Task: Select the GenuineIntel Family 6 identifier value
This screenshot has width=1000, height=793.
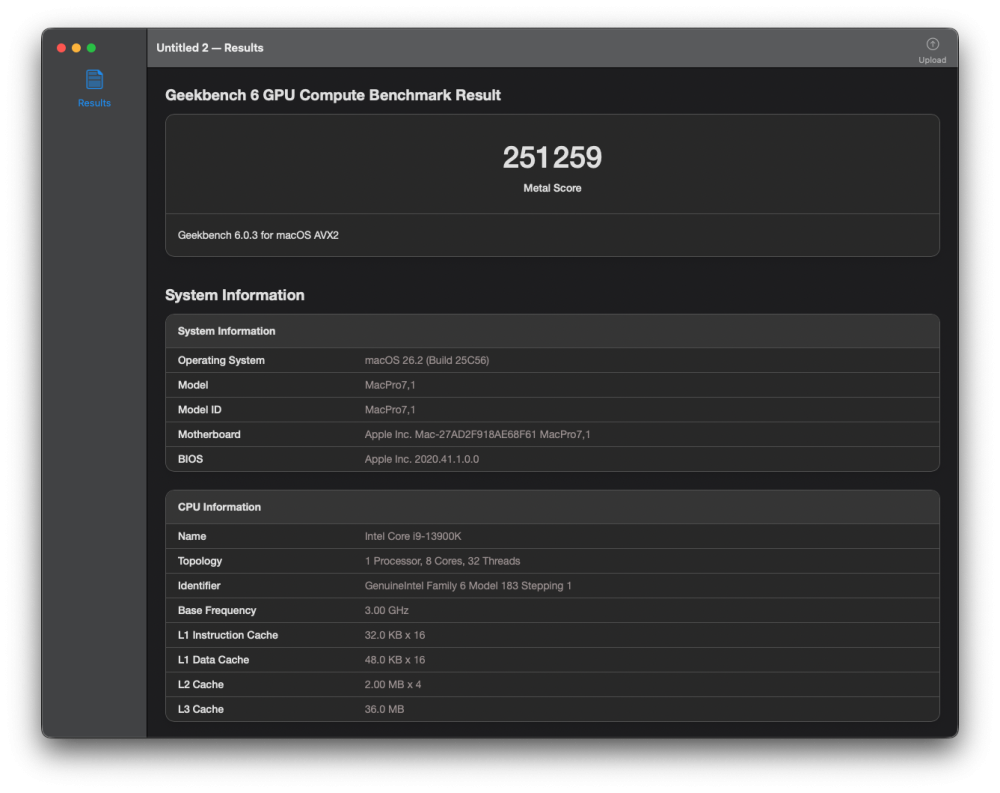Action: click(467, 586)
